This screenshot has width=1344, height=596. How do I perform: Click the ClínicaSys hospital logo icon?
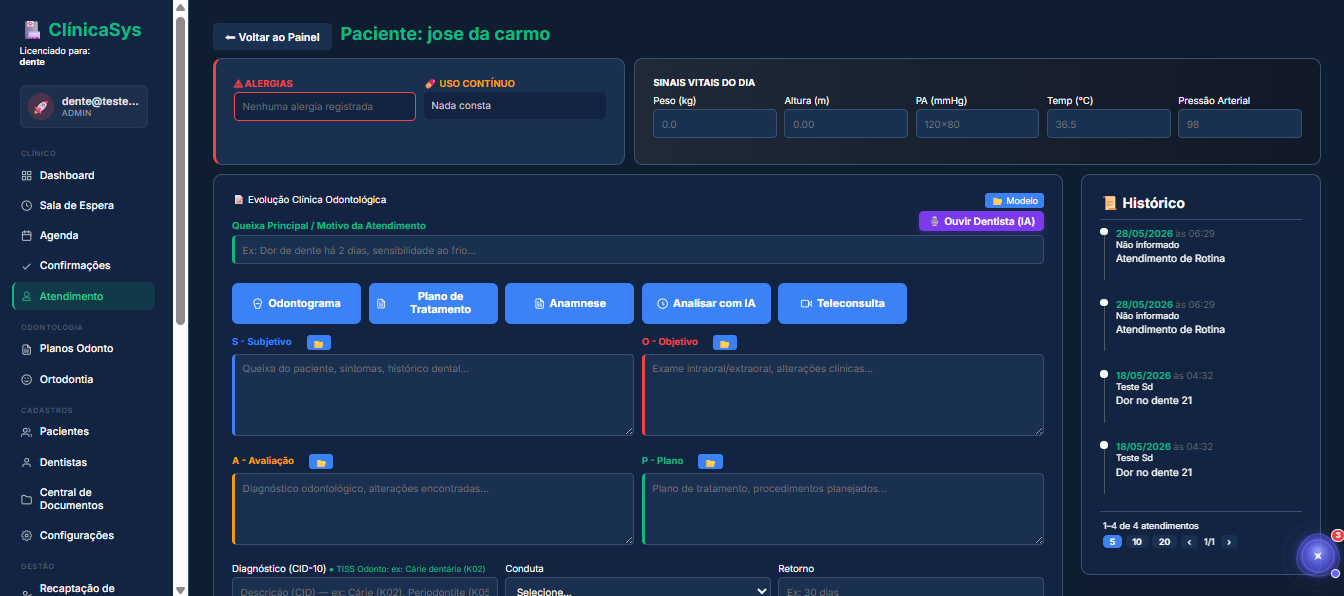(x=32, y=30)
